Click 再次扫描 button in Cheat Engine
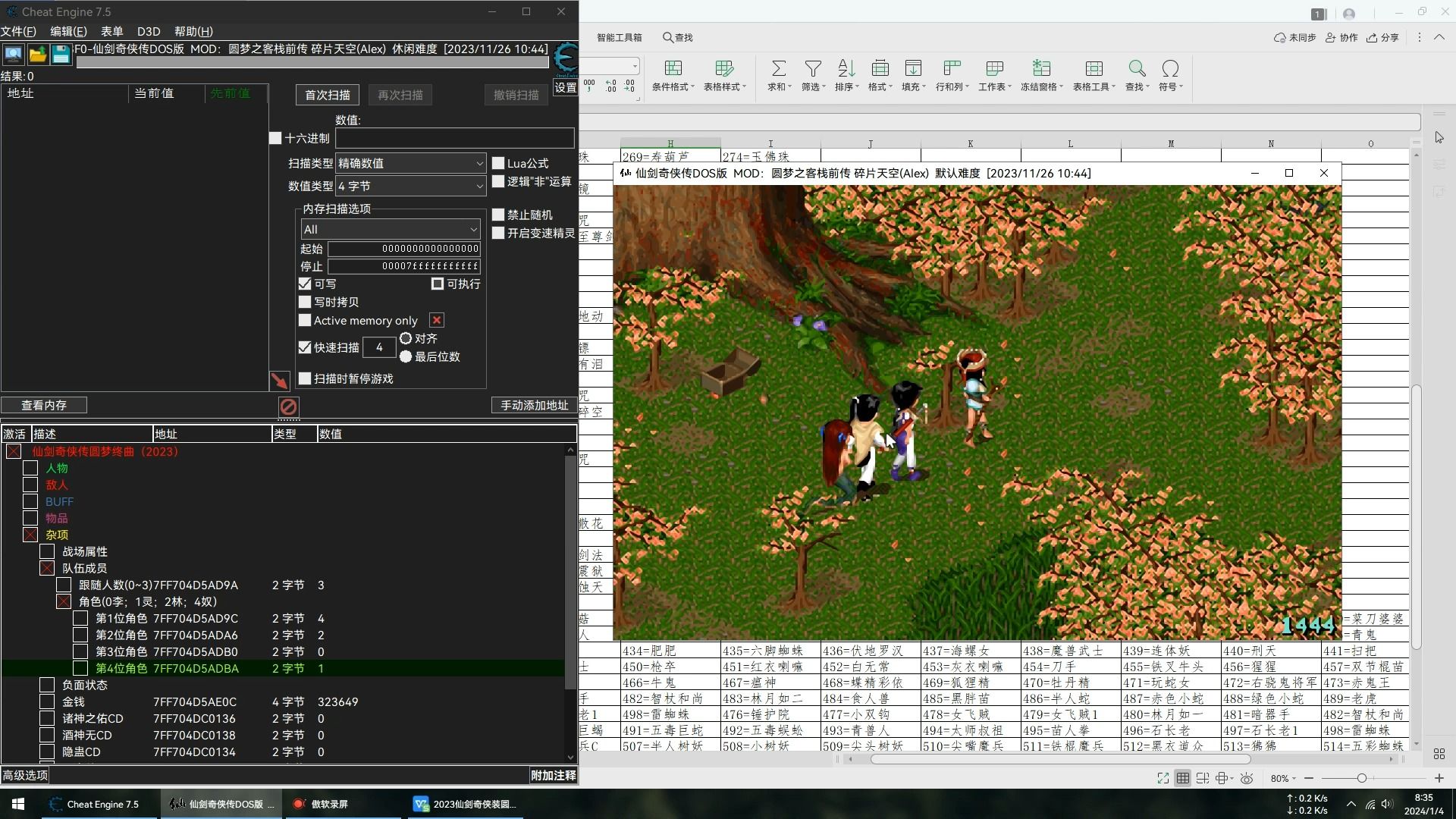This screenshot has width=1456, height=819. [x=400, y=94]
